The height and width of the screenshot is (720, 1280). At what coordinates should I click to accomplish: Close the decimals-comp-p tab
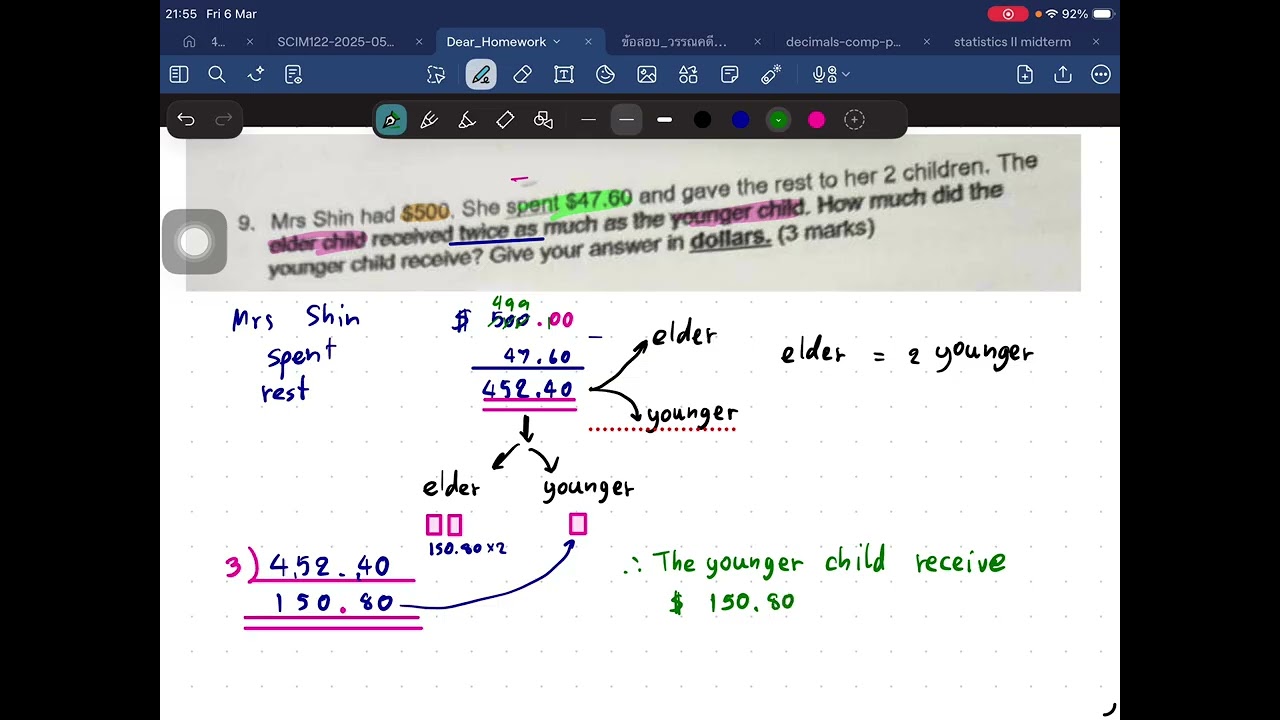(927, 42)
